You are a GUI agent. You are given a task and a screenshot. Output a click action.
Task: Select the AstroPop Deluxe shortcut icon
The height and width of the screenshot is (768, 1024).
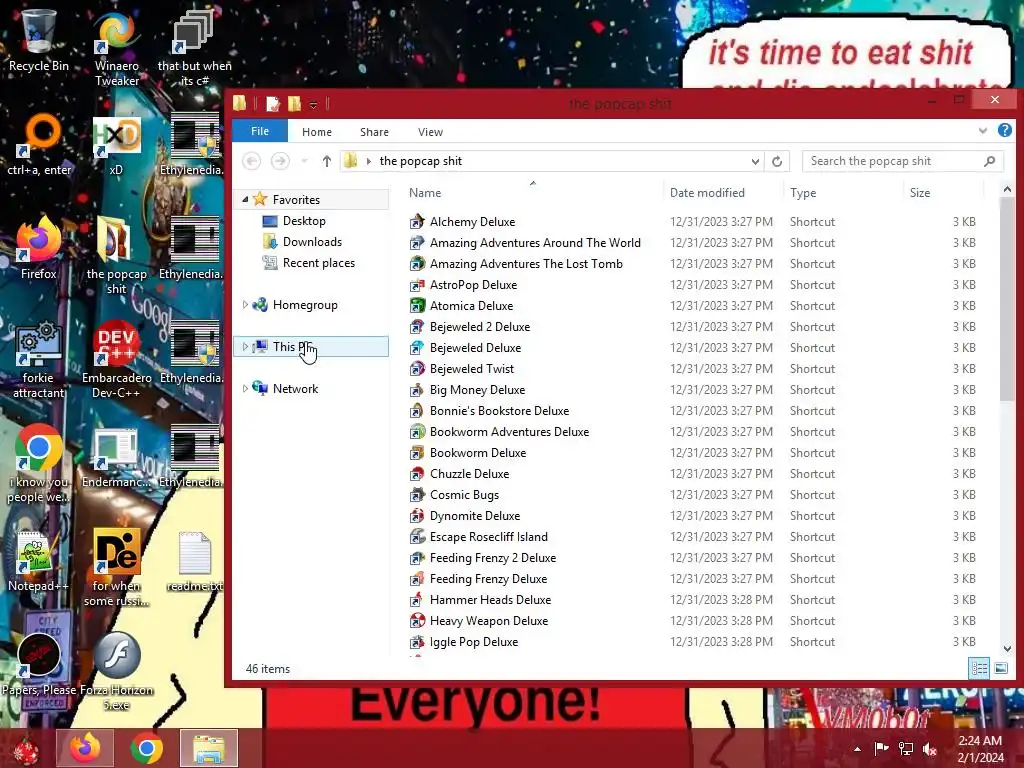click(x=417, y=285)
